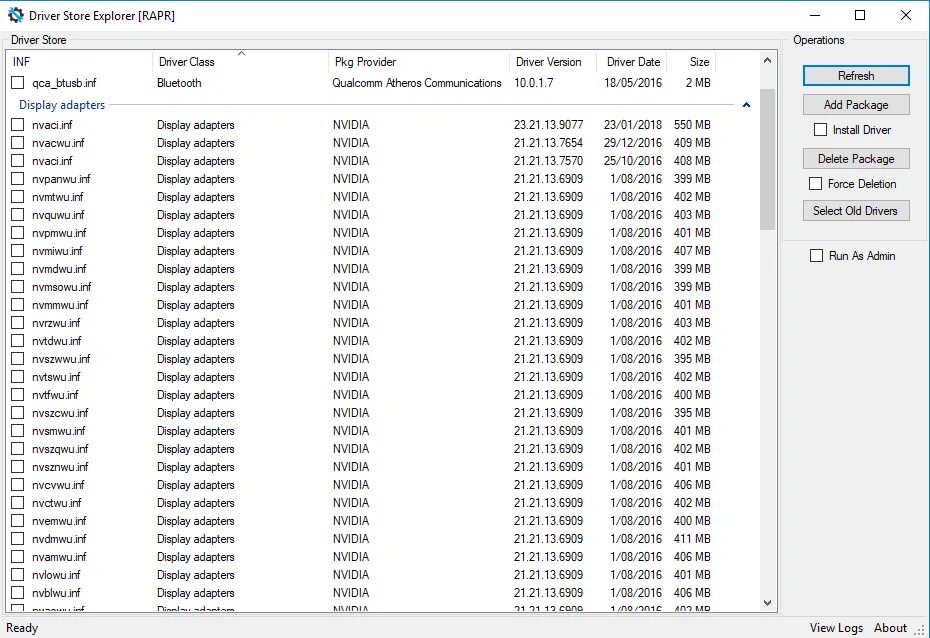Check the nvaci.inf 23.21.13.9077 checkbox

(18, 125)
